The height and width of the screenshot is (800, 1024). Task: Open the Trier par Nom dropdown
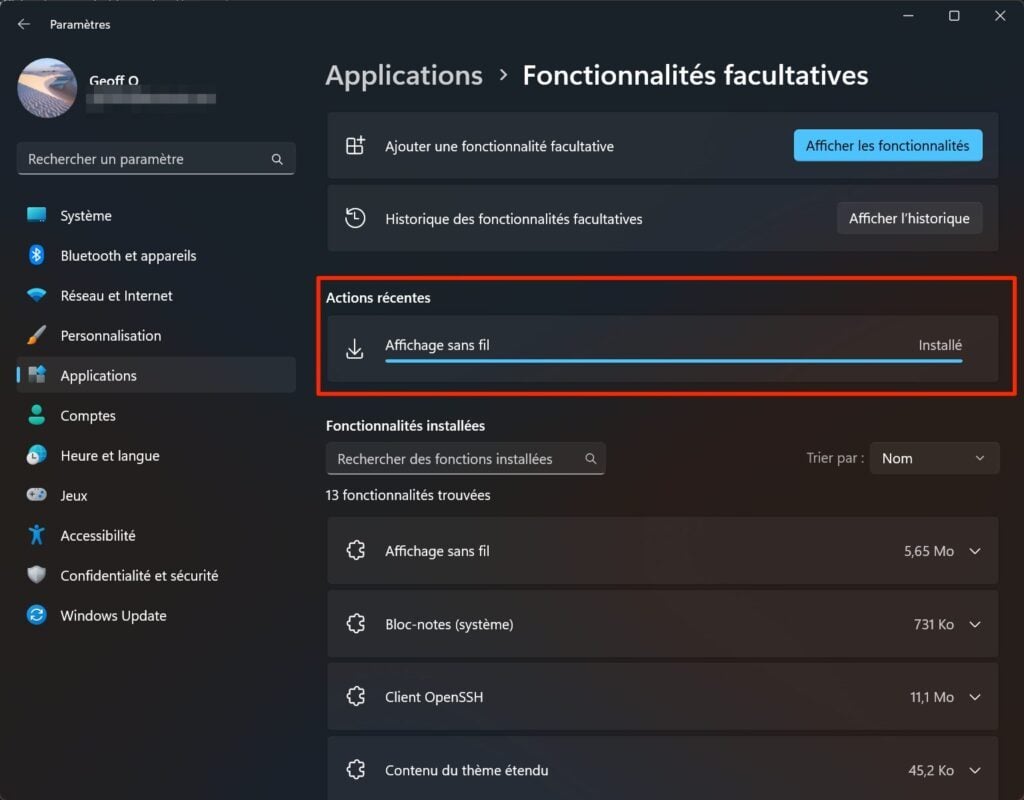click(x=934, y=458)
